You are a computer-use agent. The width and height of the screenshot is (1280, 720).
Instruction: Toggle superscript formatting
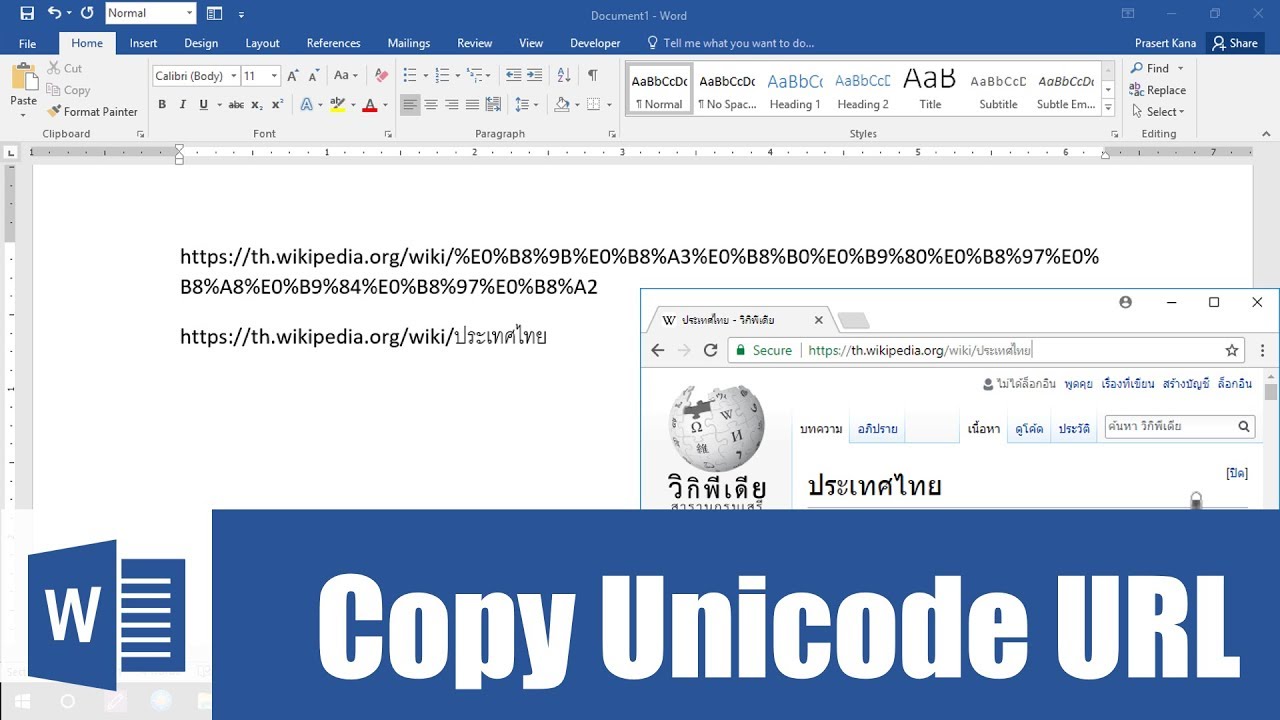click(x=277, y=104)
